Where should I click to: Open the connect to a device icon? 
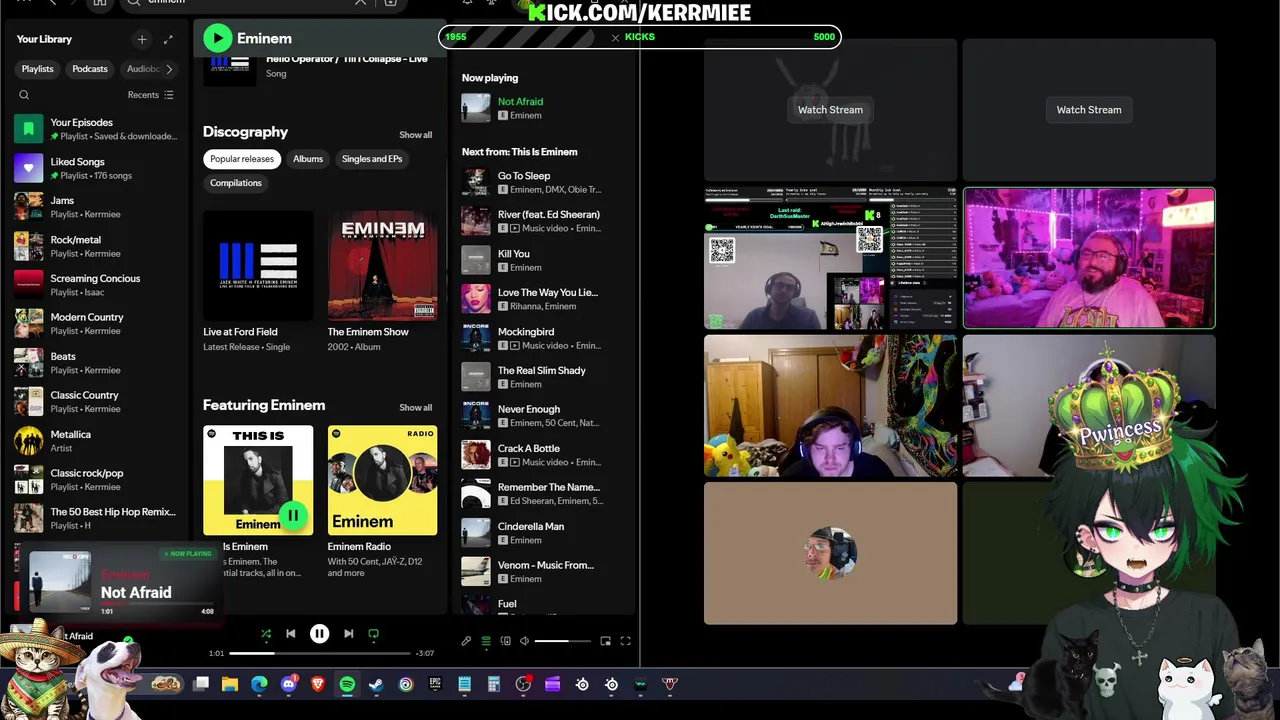click(506, 641)
